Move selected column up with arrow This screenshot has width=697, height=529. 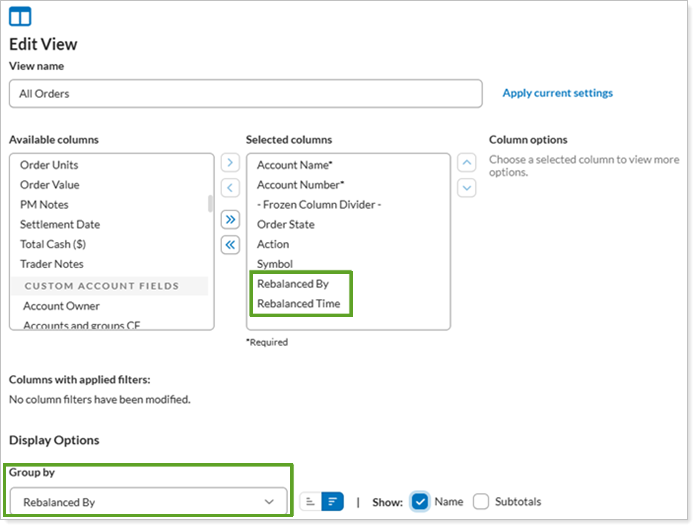coord(466,163)
